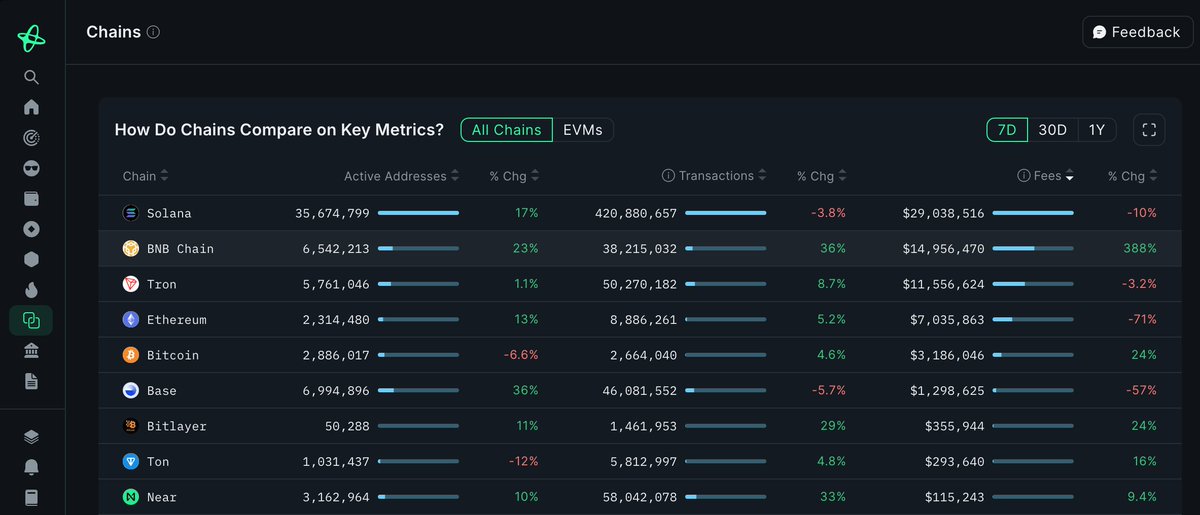
Task: Click the info icon beside Chains title
Action: pyautogui.click(x=153, y=32)
